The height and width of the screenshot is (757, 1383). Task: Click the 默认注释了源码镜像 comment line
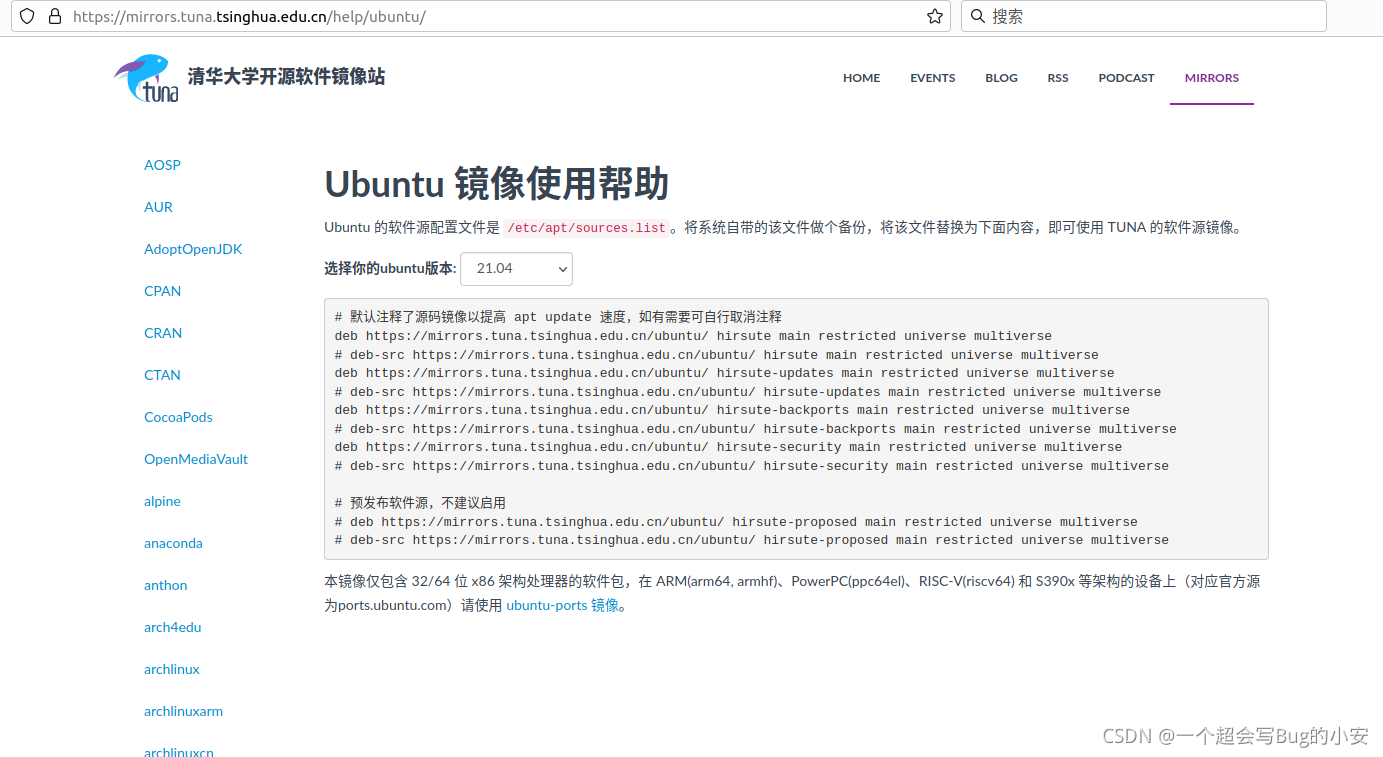click(x=558, y=317)
